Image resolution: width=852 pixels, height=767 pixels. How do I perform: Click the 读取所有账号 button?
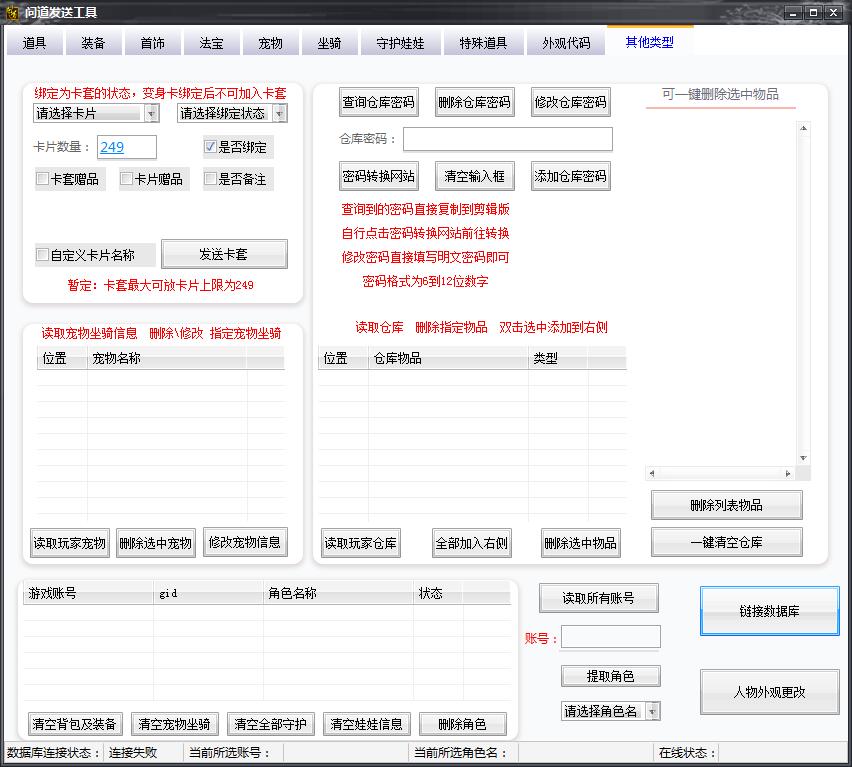click(x=597, y=598)
